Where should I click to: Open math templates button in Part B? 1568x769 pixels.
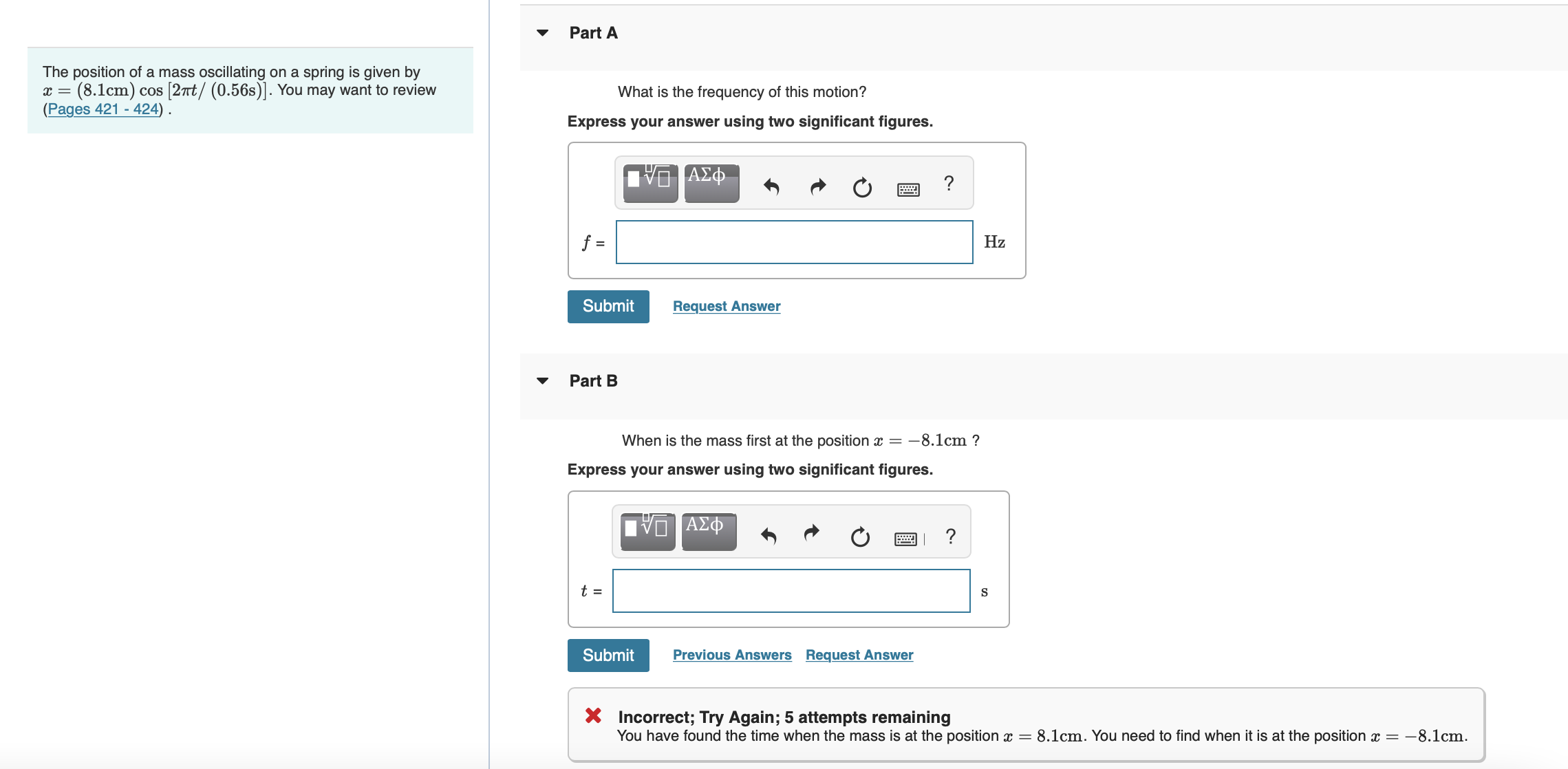point(647,531)
